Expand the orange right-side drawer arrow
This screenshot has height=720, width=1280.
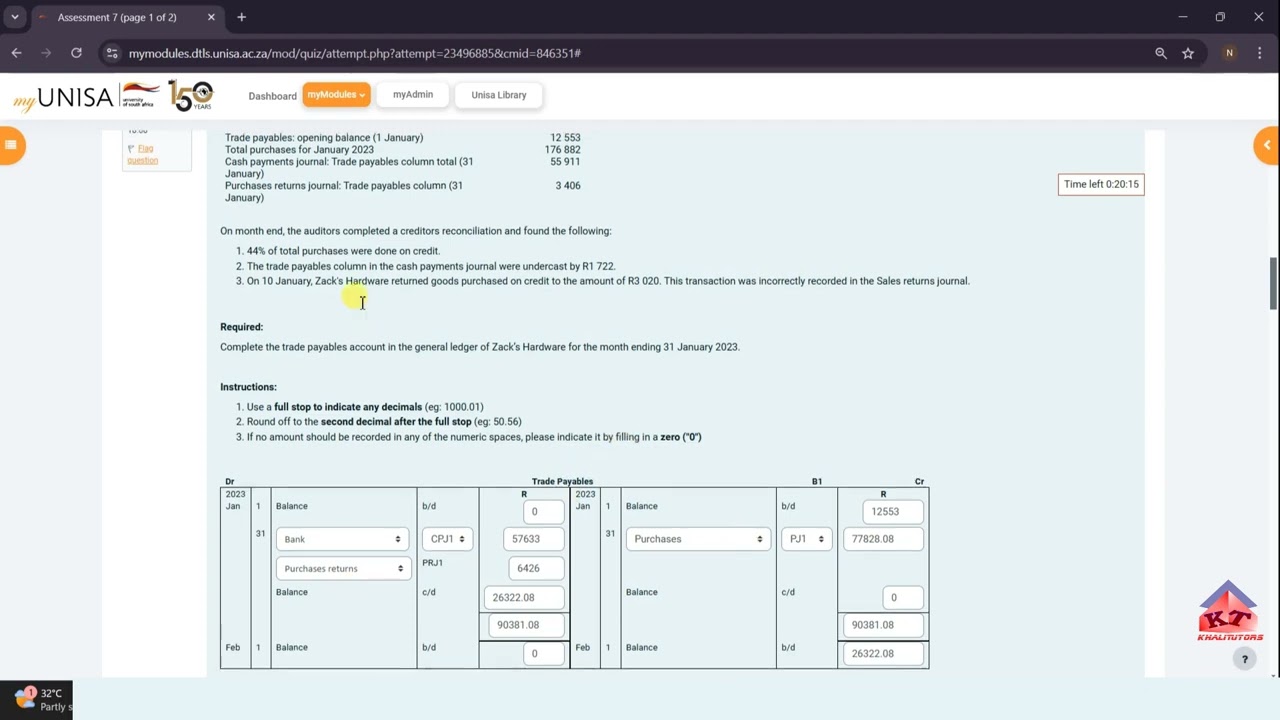click(x=1267, y=145)
